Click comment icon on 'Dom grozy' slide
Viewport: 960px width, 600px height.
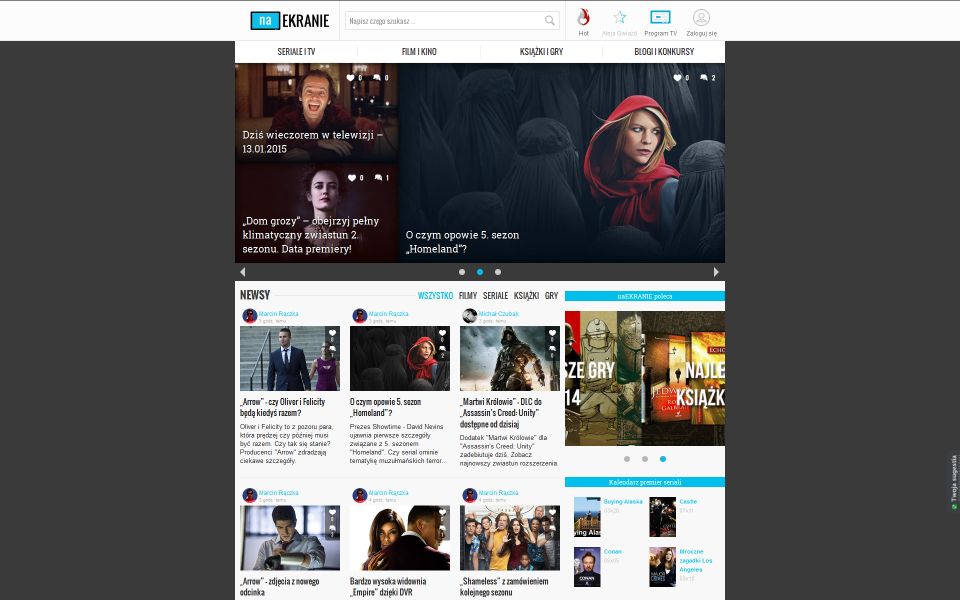coord(378,178)
